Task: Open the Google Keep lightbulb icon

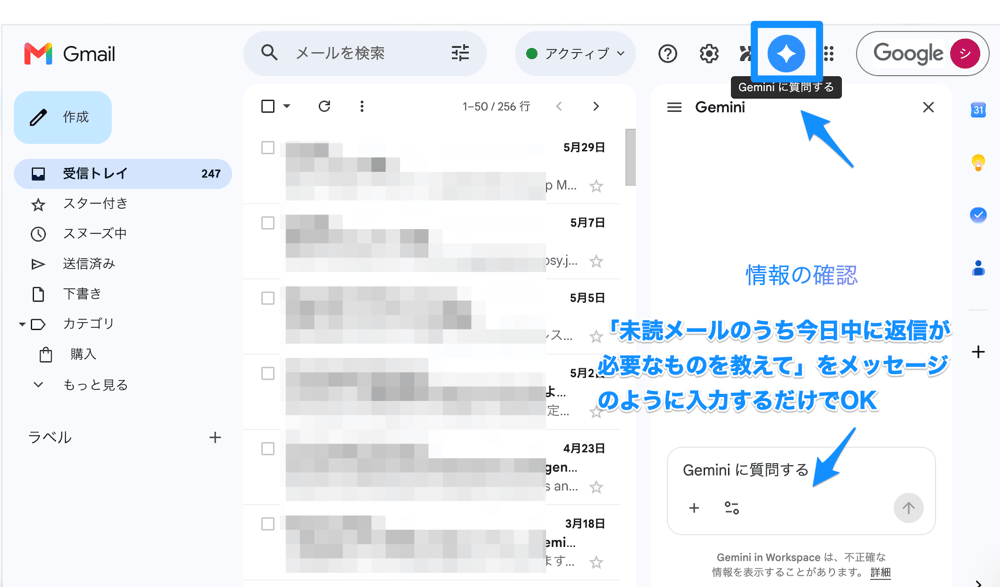Action: (978, 163)
